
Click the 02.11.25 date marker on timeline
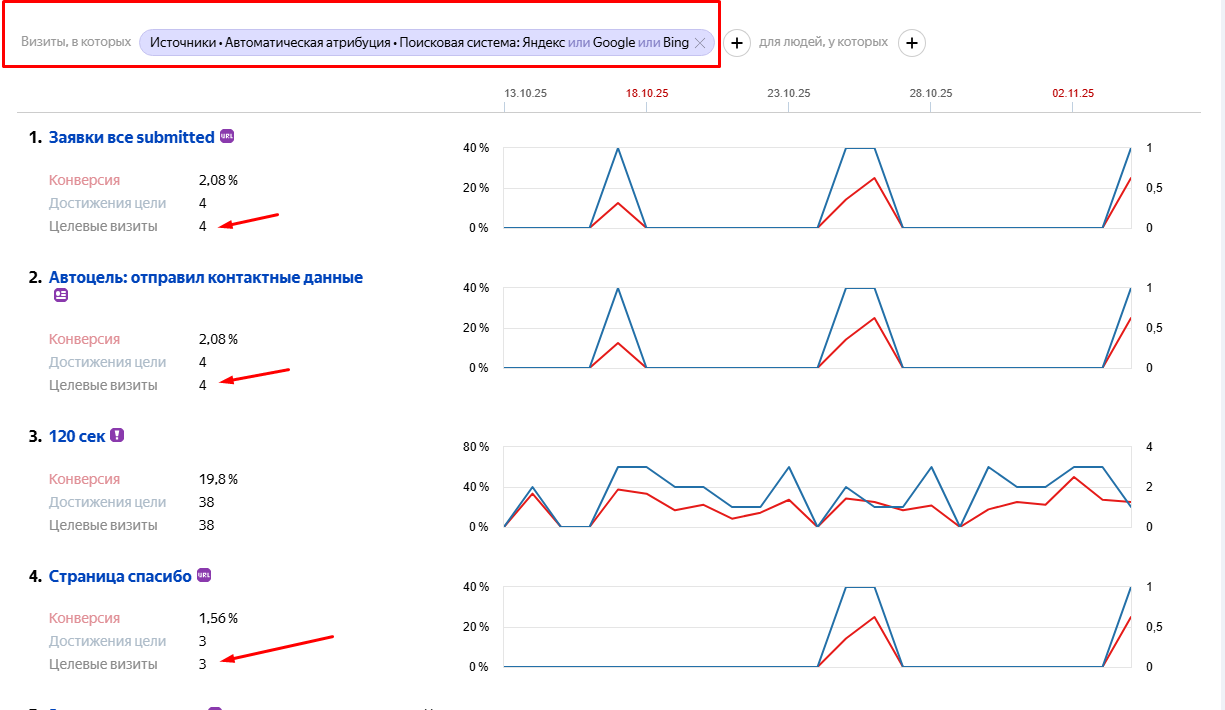pyautogui.click(x=1072, y=93)
